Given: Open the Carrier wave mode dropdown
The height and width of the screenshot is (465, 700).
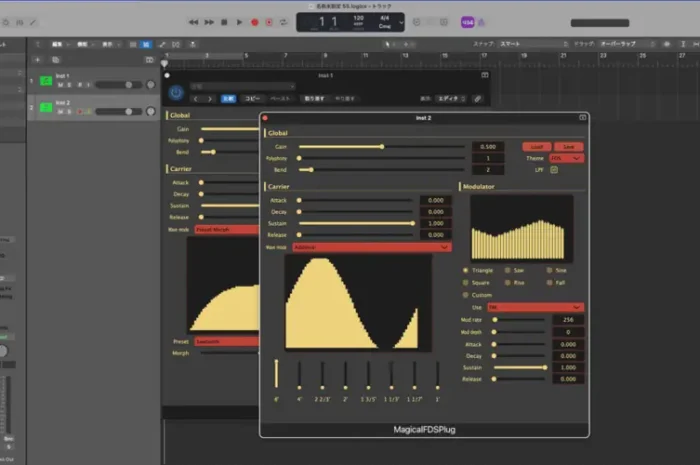Looking at the screenshot, I should (x=371, y=247).
